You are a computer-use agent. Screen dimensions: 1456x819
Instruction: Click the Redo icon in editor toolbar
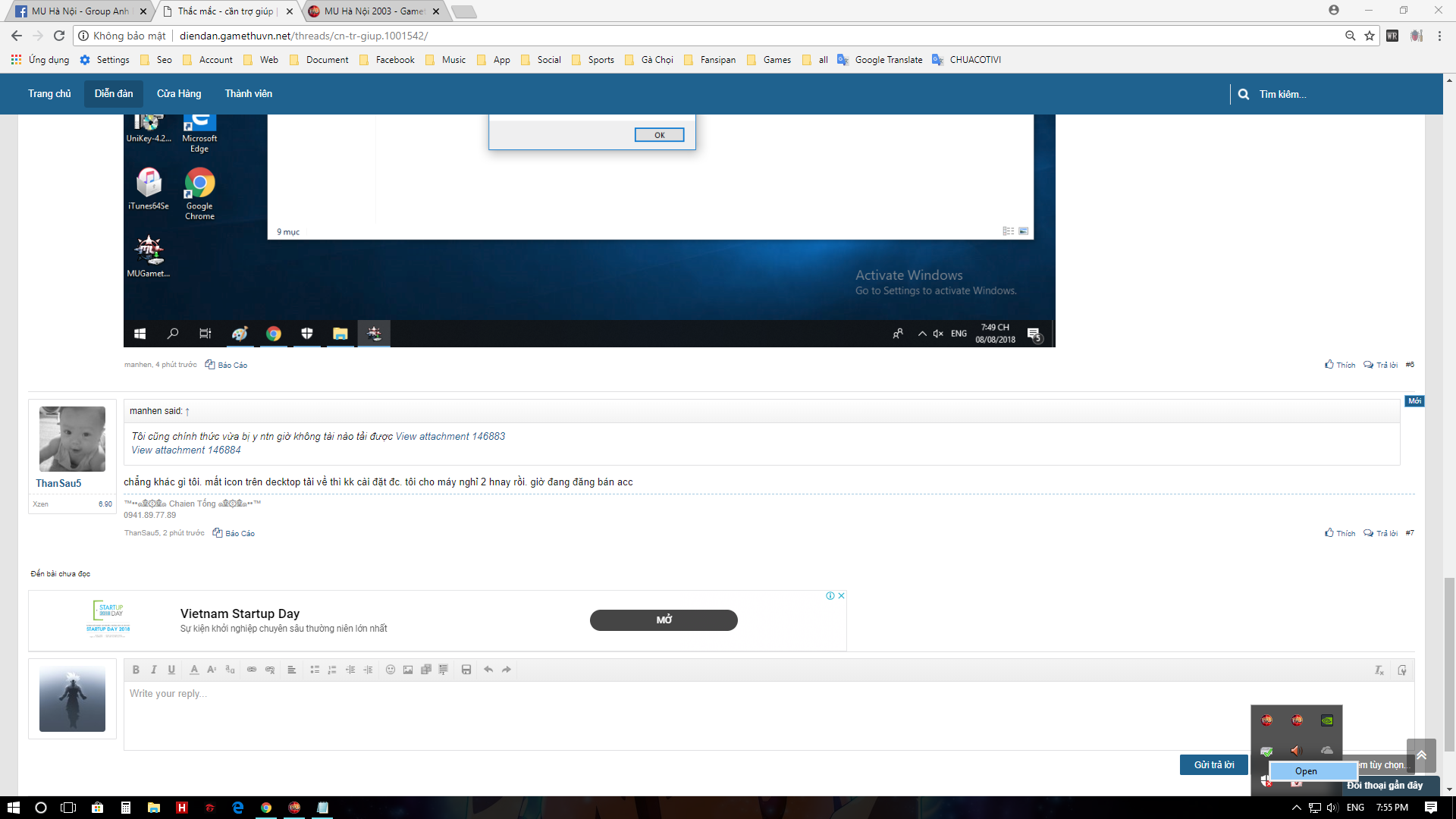506,669
